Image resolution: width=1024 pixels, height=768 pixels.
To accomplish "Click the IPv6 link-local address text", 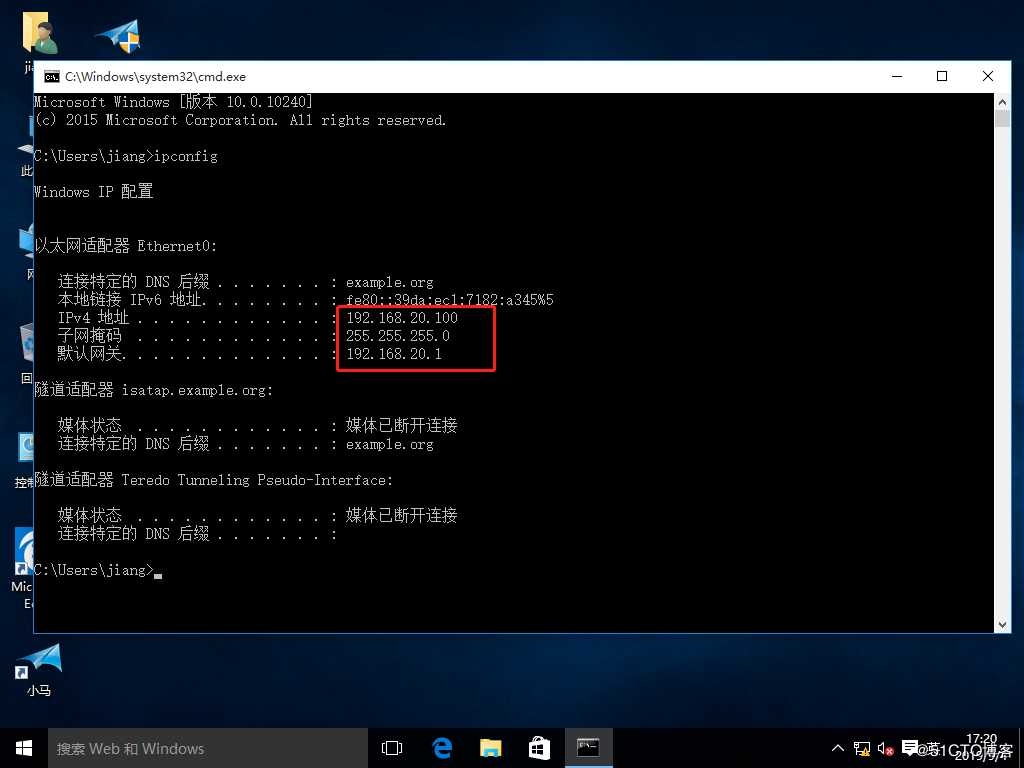I will [449, 300].
